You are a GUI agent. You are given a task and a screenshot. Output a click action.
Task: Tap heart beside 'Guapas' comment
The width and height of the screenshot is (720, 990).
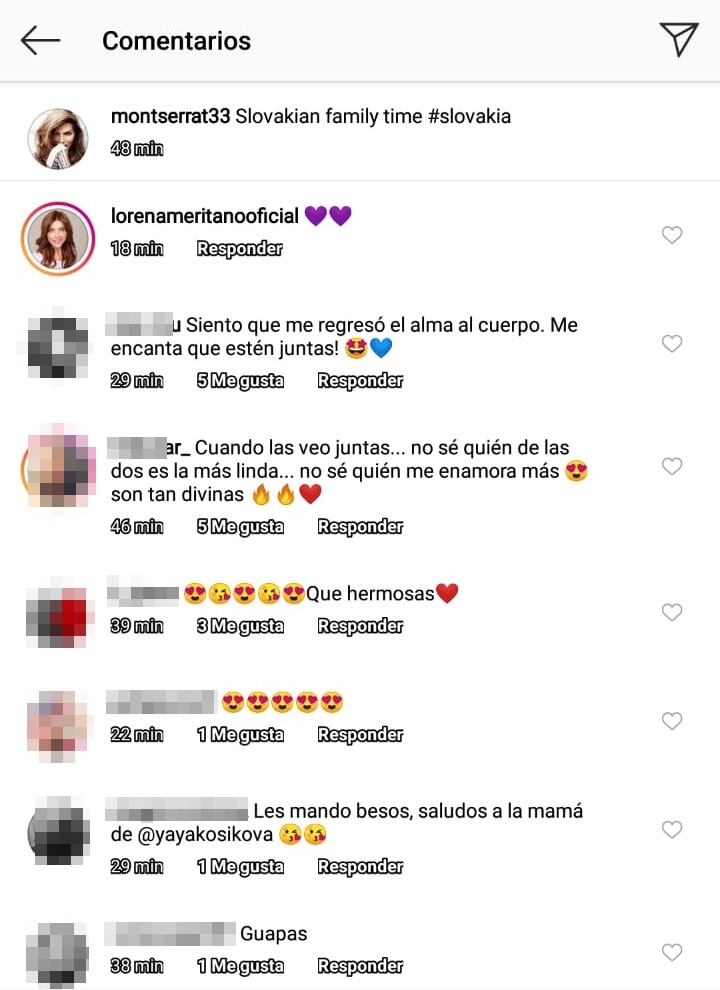[x=671, y=951]
